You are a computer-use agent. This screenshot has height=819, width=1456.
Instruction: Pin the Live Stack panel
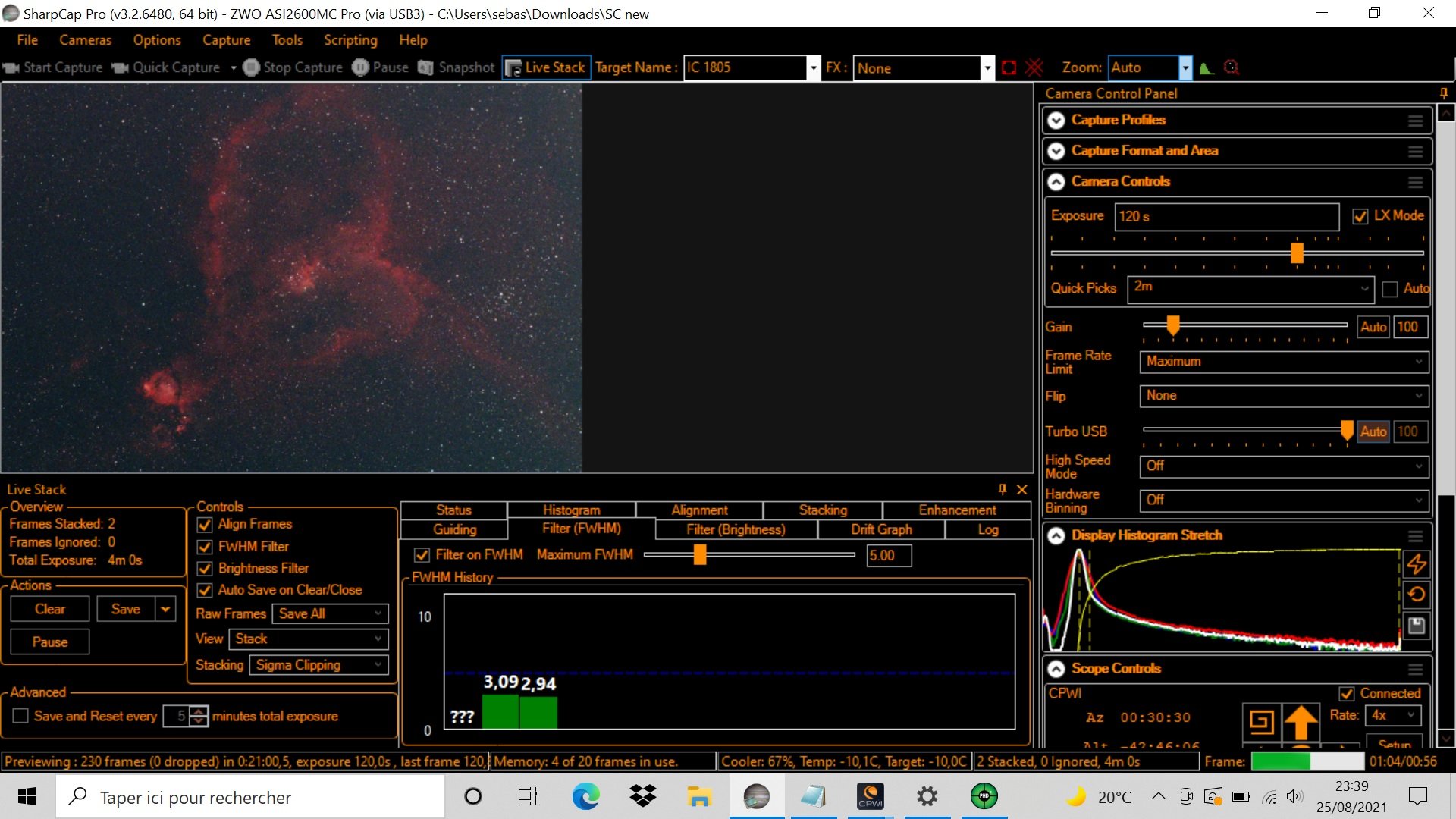(1002, 489)
